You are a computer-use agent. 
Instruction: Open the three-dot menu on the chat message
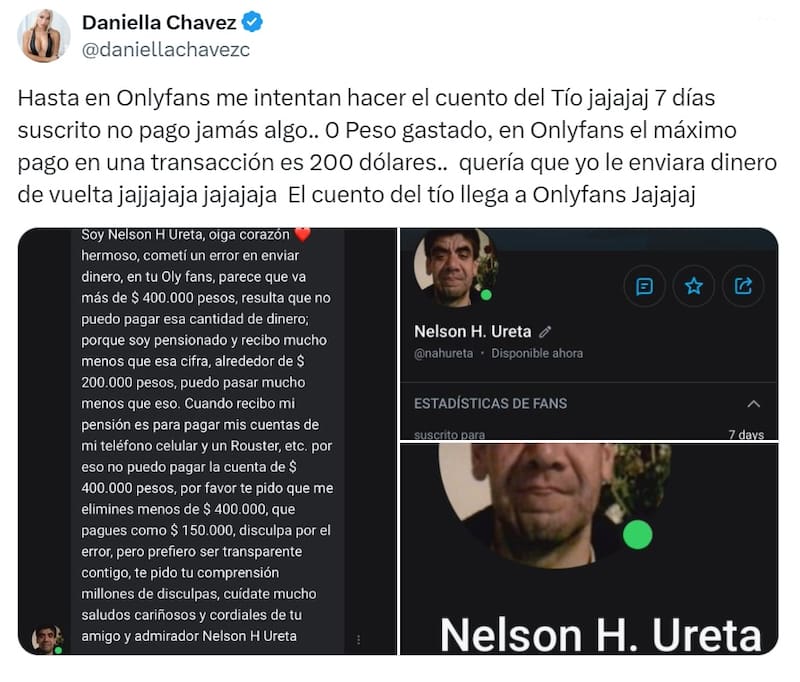(x=359, y=639)
